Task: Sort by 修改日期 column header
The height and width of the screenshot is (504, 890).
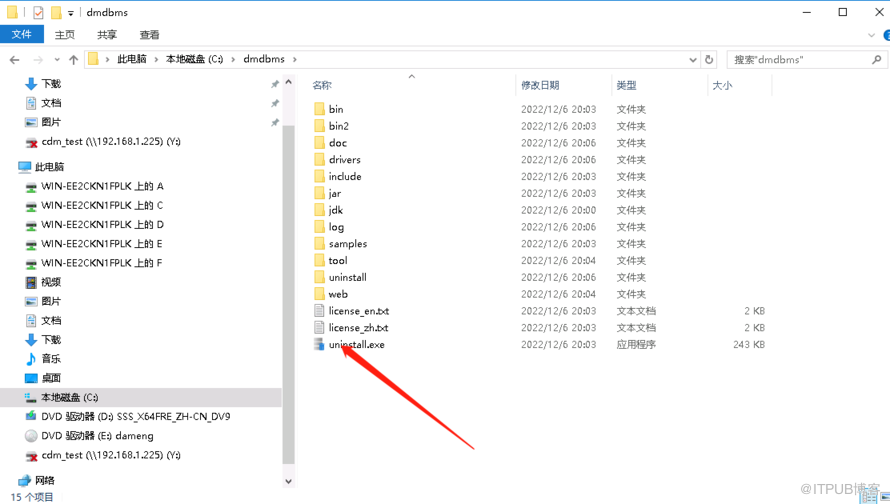Action: [x=540, y=85]
